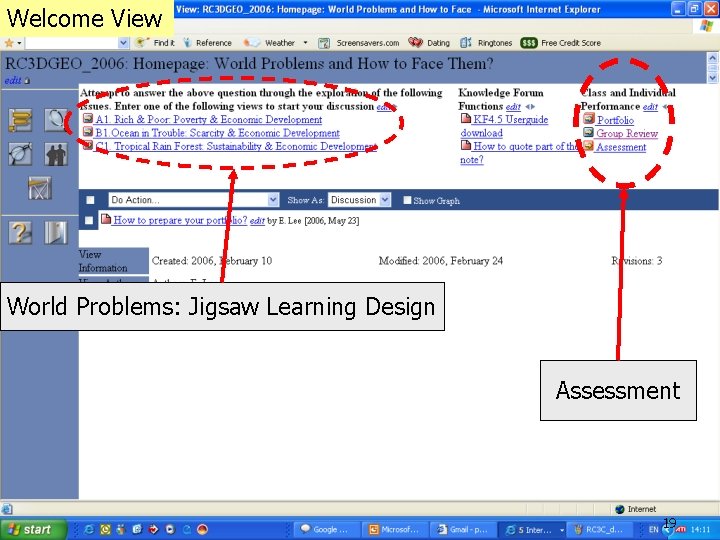Click the view icon beside B1. Ocean in Trouble
The image size is (720, 540).
point(88,132)
